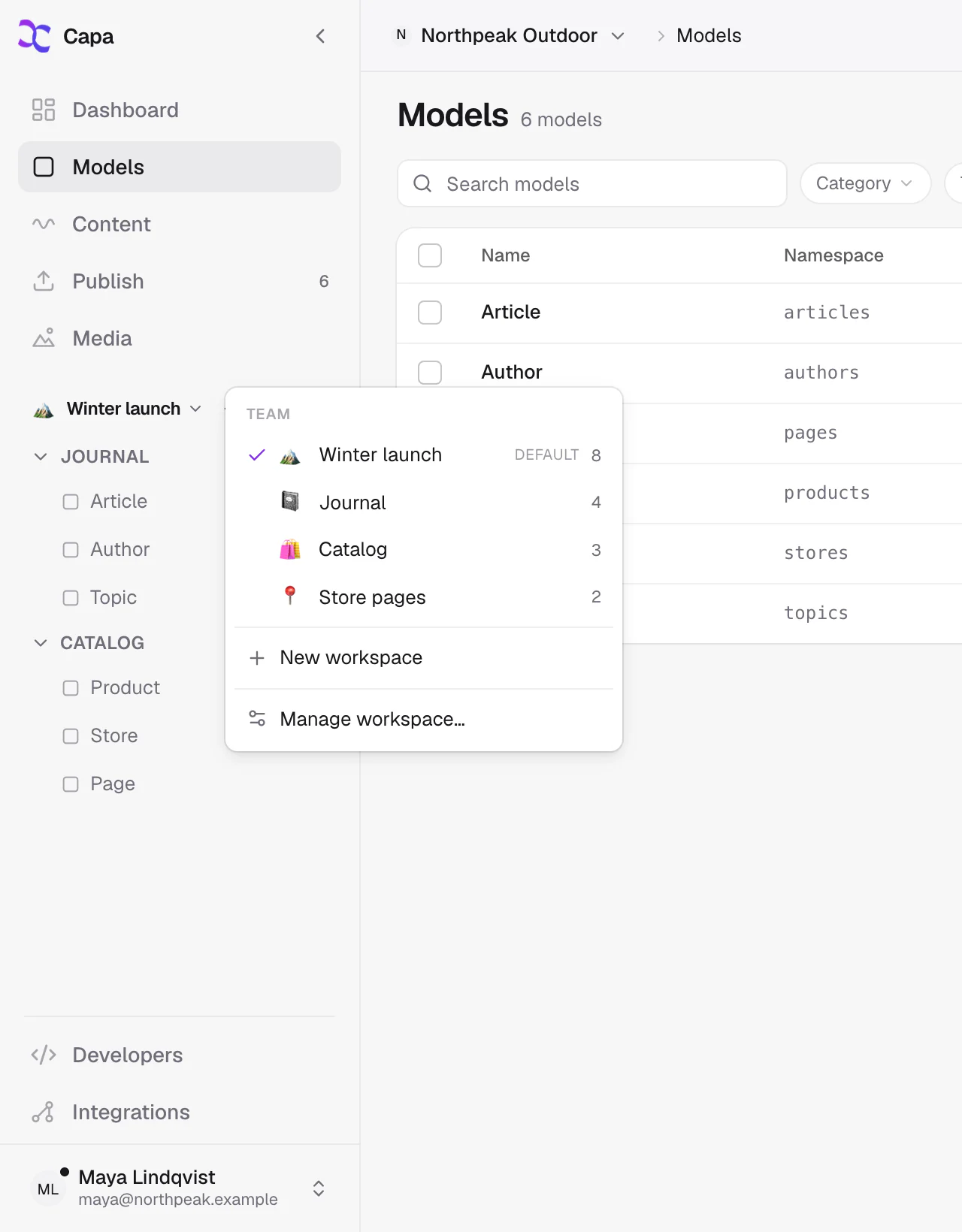Collapse the JOURNAL group in sidebar
The width and height of the screenshot is (962, 1232).
tap(41, 457)
